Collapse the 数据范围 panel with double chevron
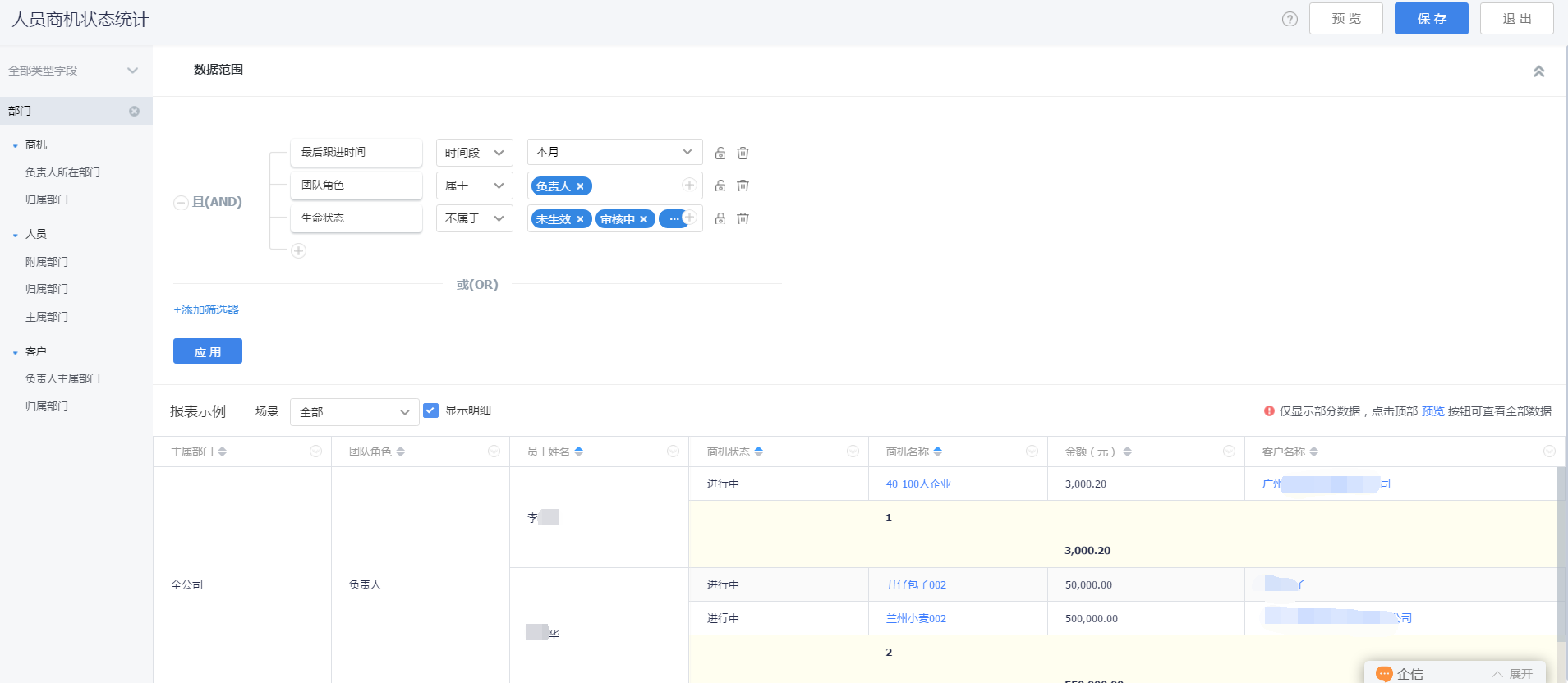The height and width of the screenshot is (683, 1568). [x=1538, y=71]
